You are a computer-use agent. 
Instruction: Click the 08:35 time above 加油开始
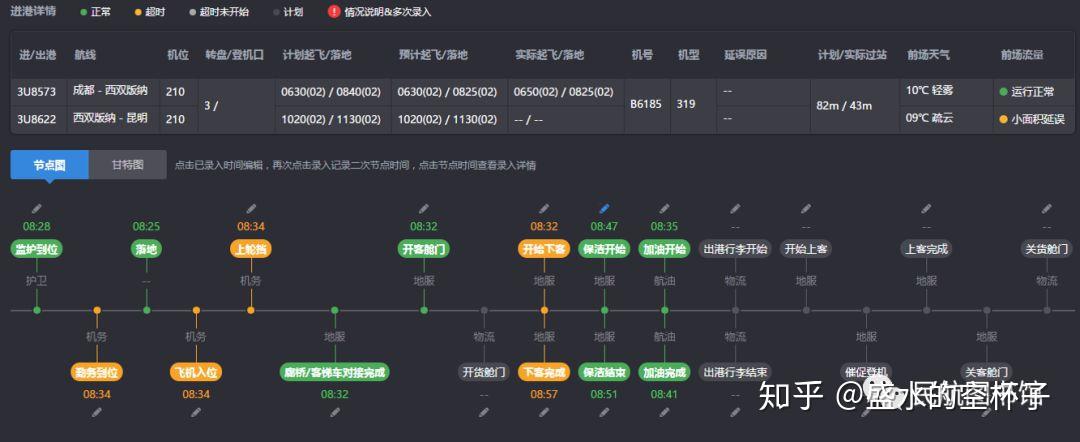click(x=664, y=227)
